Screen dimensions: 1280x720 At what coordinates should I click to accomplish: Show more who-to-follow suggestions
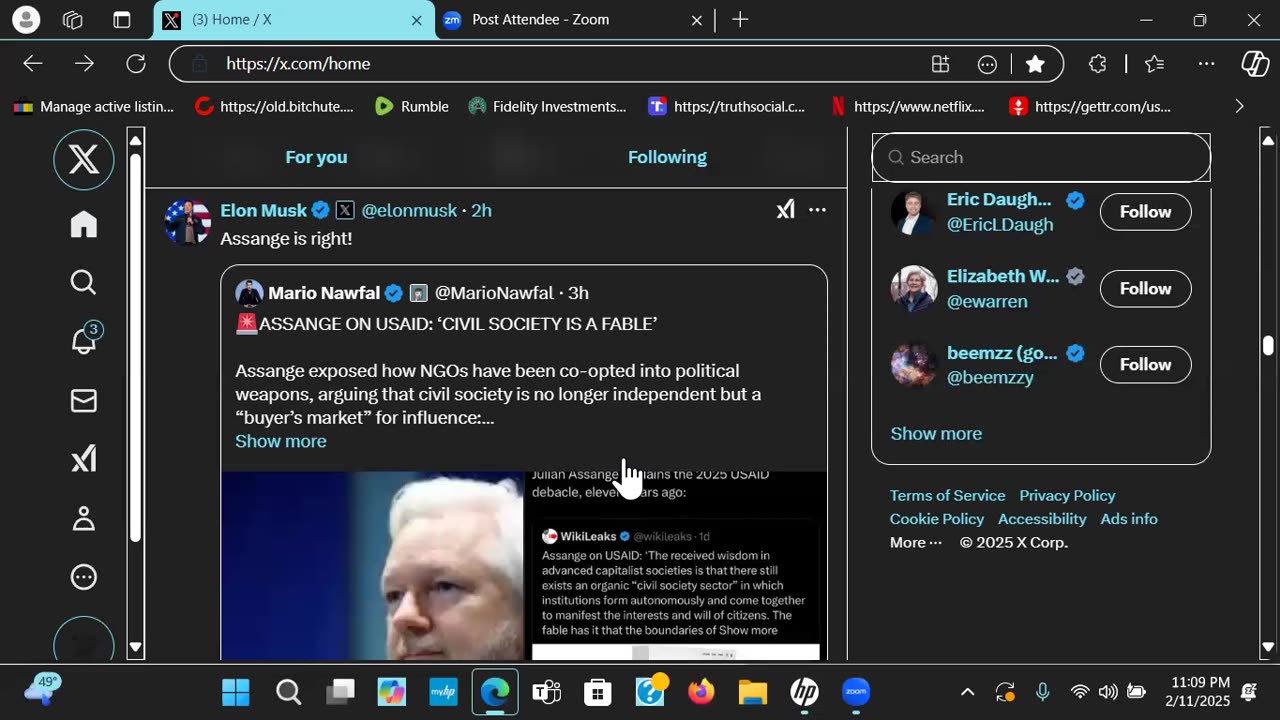(936, 434)
